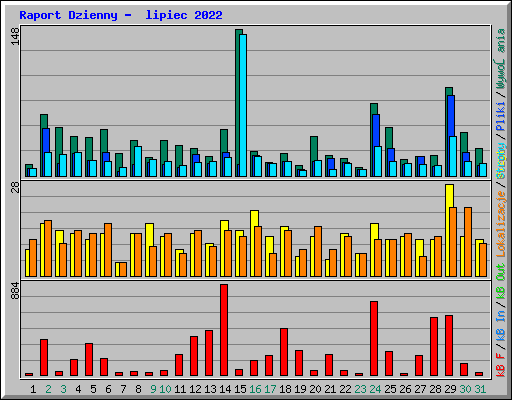Screen dimensions: 512x400
Task: Click the chart title Raport Dzienny
Action: point(68,15)
